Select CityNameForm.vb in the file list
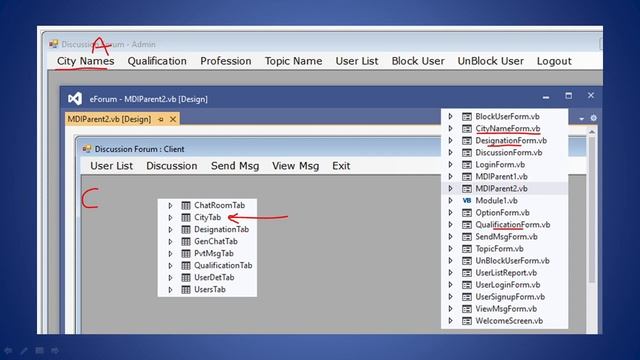This screenshot has height=360, width=640. click(508, 129)
